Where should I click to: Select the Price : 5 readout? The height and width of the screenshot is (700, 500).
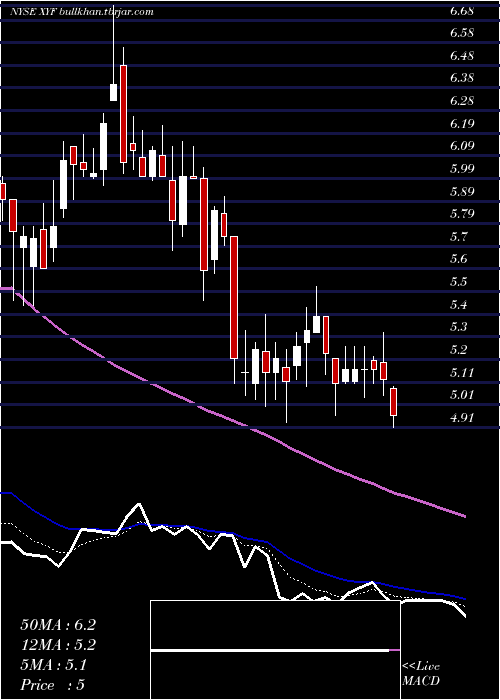click(52, 685)
